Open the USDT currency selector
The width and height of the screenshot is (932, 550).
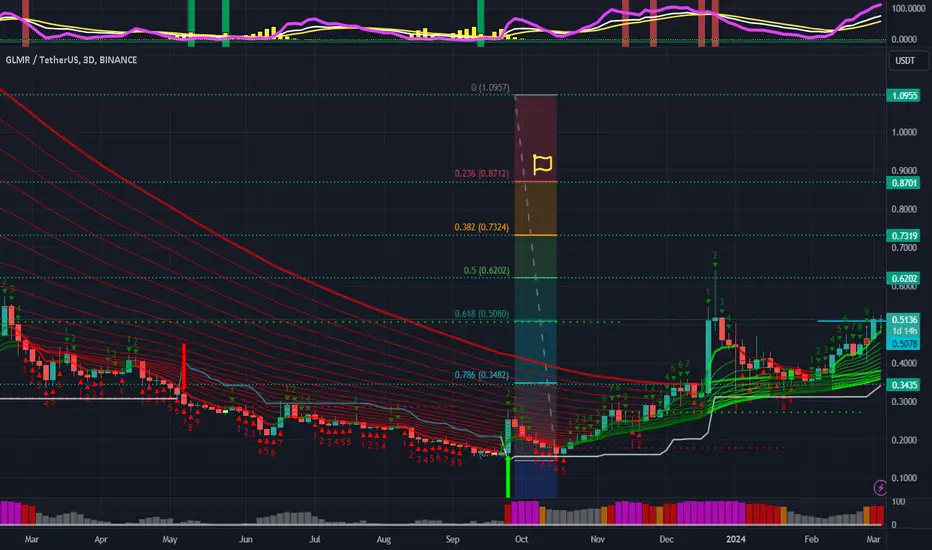pos(908,61)
